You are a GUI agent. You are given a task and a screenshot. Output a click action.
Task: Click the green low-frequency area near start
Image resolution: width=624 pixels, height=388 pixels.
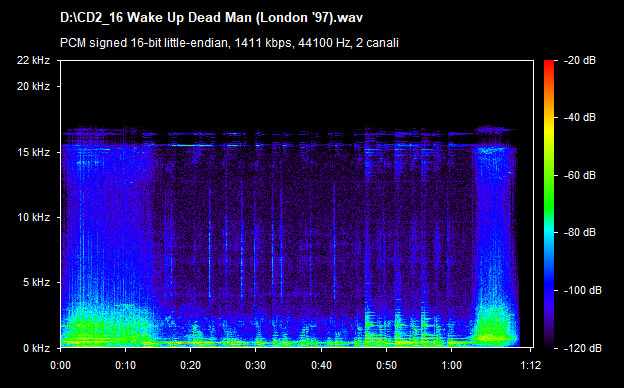pyautogui.click(x=99, y=326)
